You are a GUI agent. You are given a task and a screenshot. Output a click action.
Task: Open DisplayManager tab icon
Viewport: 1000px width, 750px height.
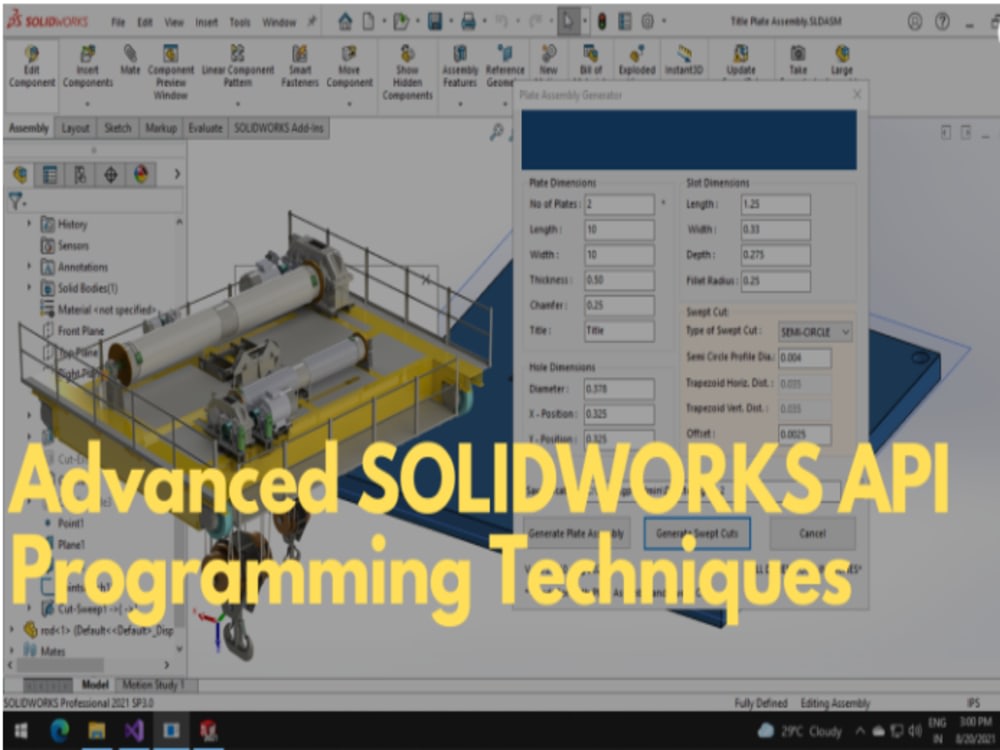[141, 174]
